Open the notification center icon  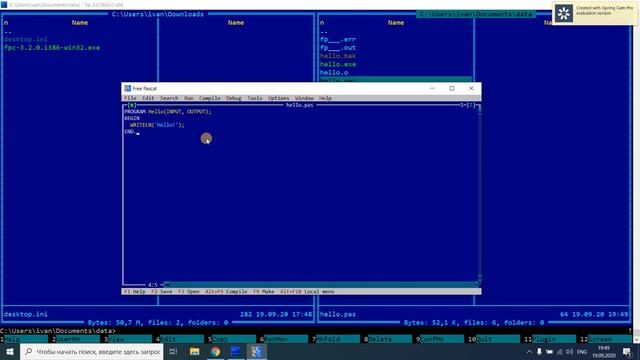(627, 352)
